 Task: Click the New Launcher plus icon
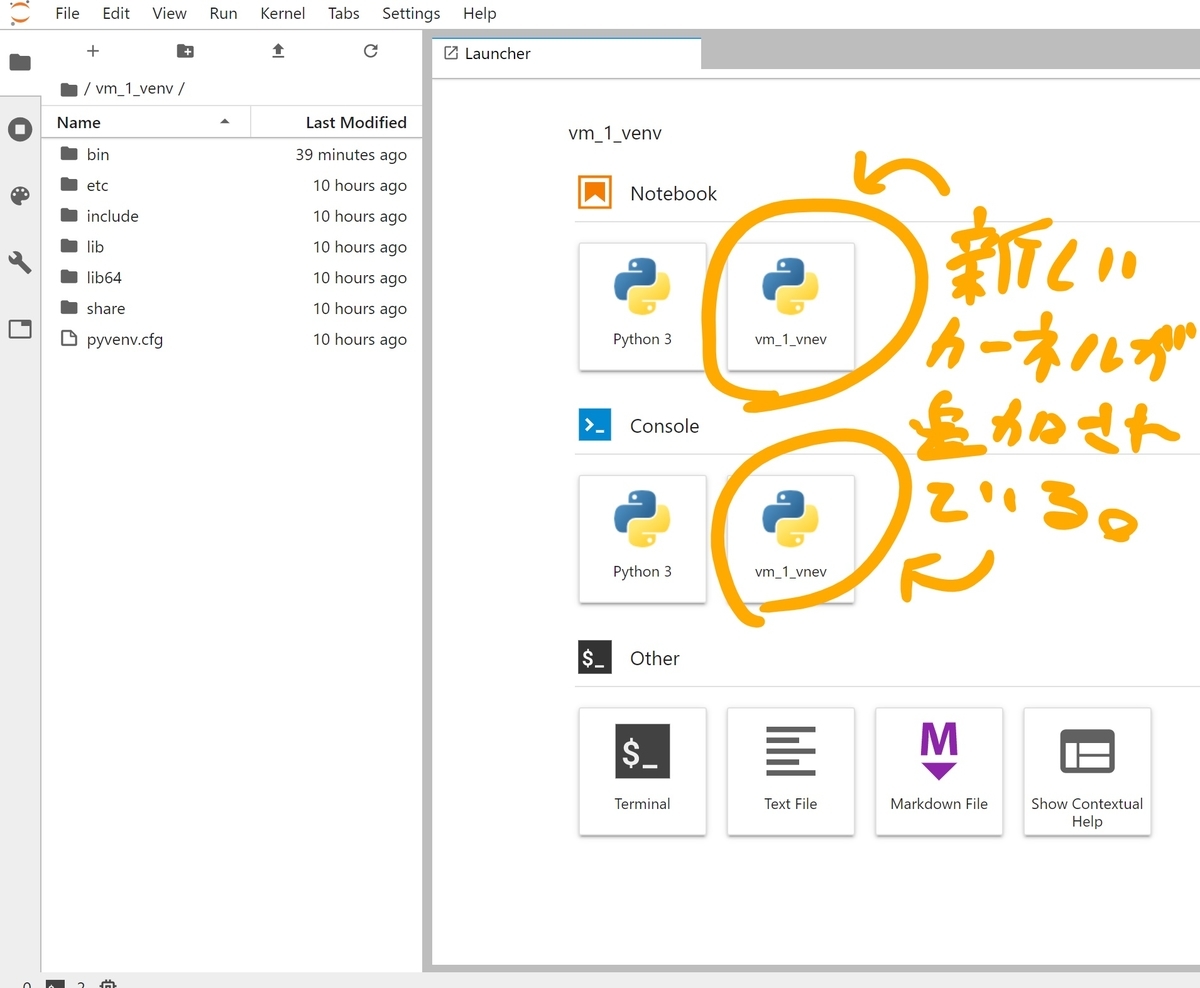coord(93,51)
